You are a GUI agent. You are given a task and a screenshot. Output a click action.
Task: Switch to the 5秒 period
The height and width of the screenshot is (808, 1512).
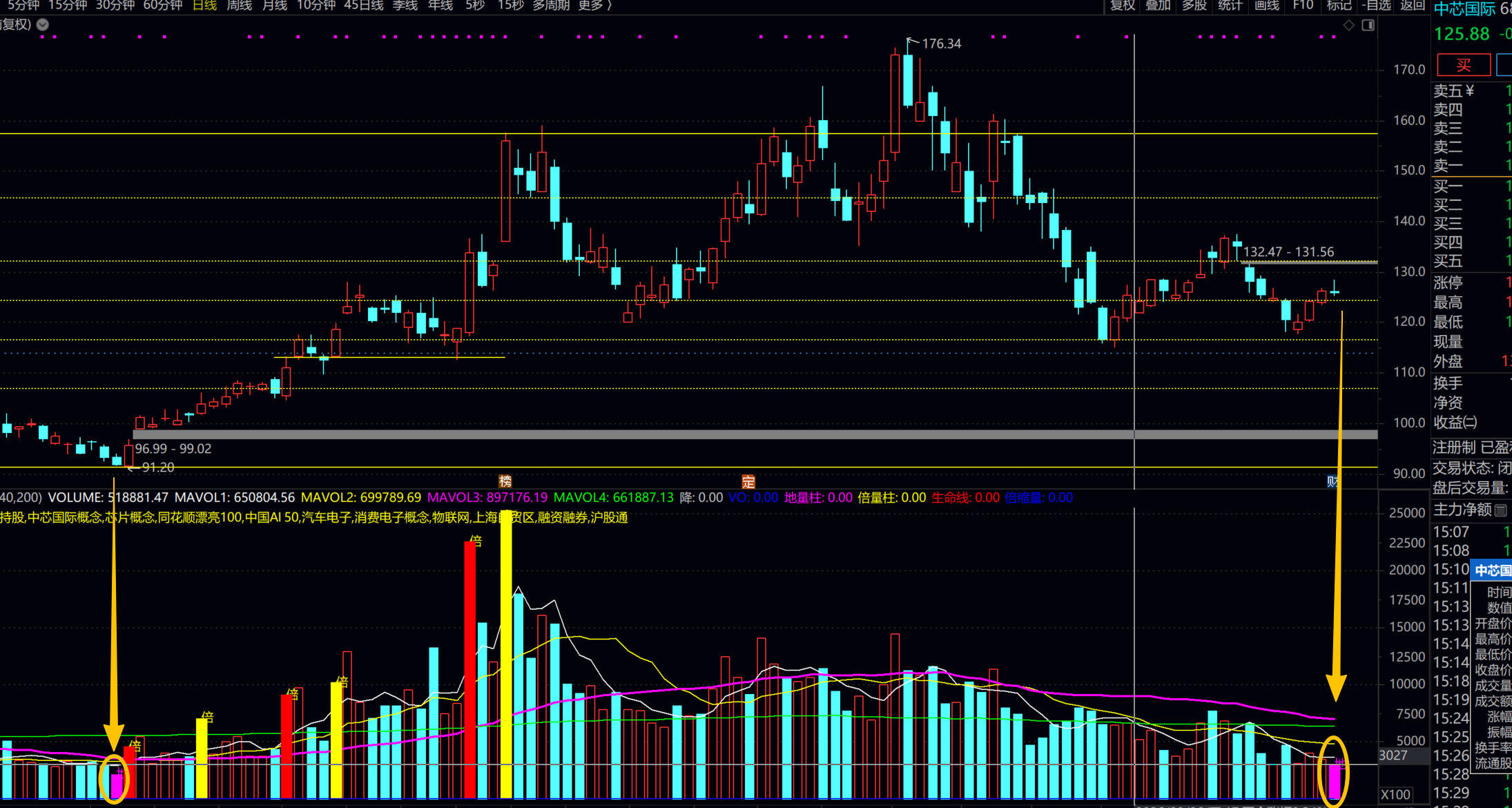pyautogui.click(x=475, y=6)
